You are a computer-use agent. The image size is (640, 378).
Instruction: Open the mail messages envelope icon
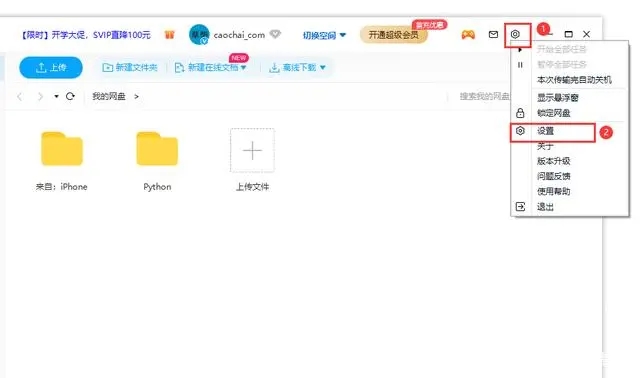(x=493, y=34)
